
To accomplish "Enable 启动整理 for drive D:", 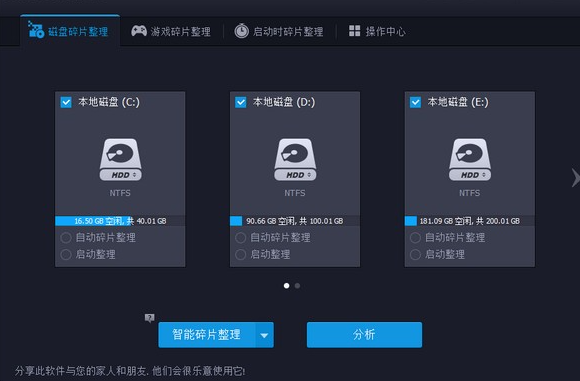I will 240,254.
